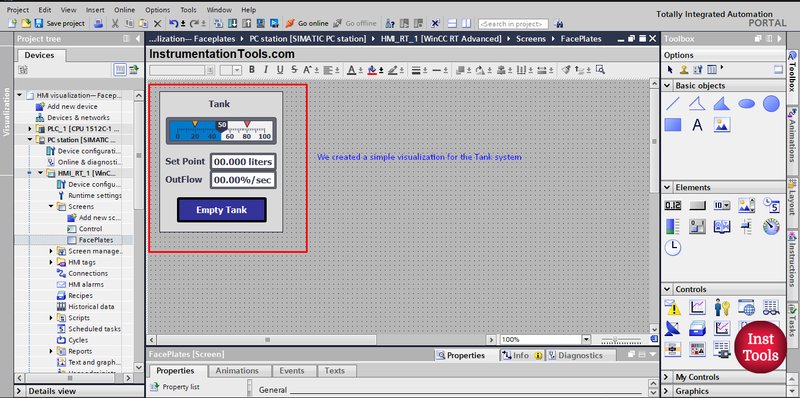Click the Print icon in toolbar
This screenshot has height=398, width=800.
[98, 23]
